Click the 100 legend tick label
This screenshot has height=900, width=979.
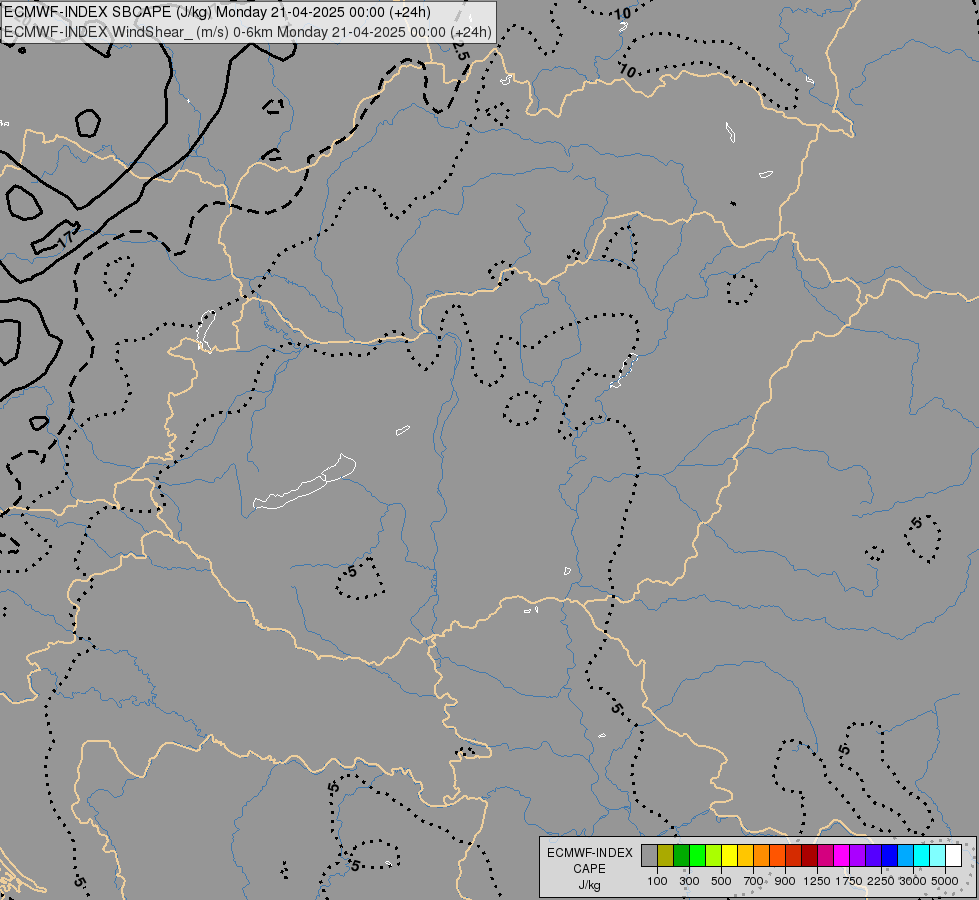[x=657, y=881]
